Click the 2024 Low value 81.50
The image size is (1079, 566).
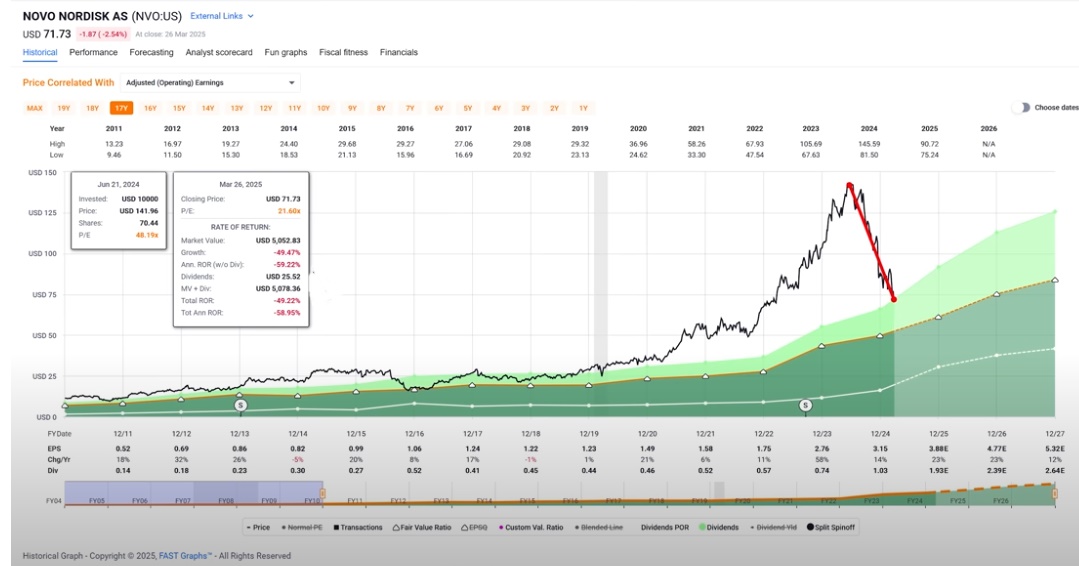(x=869, y=155)
